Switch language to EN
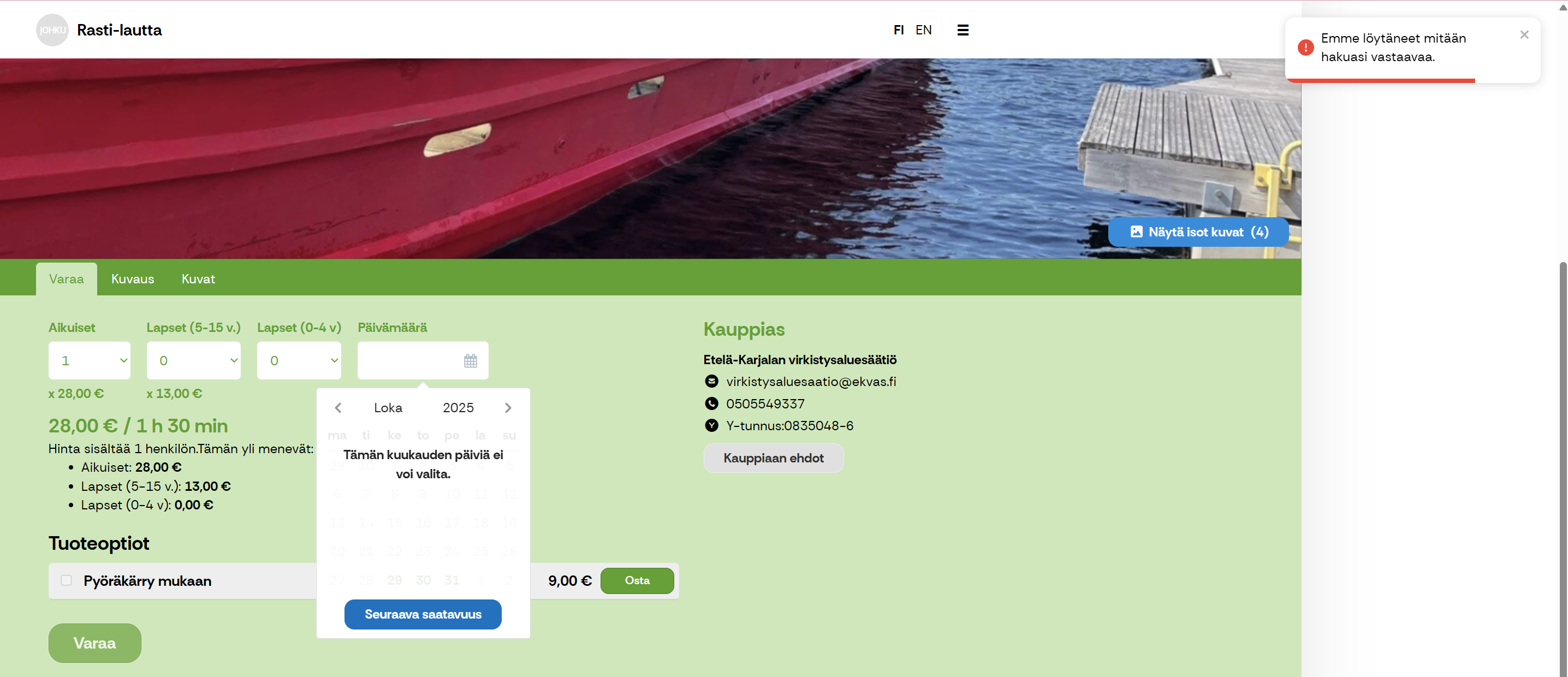Viewport: 1568px width, 677px height. 923,30
